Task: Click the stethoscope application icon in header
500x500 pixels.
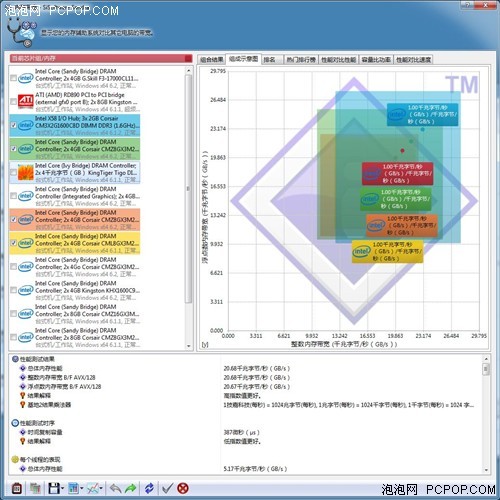Action: [21, 32]
